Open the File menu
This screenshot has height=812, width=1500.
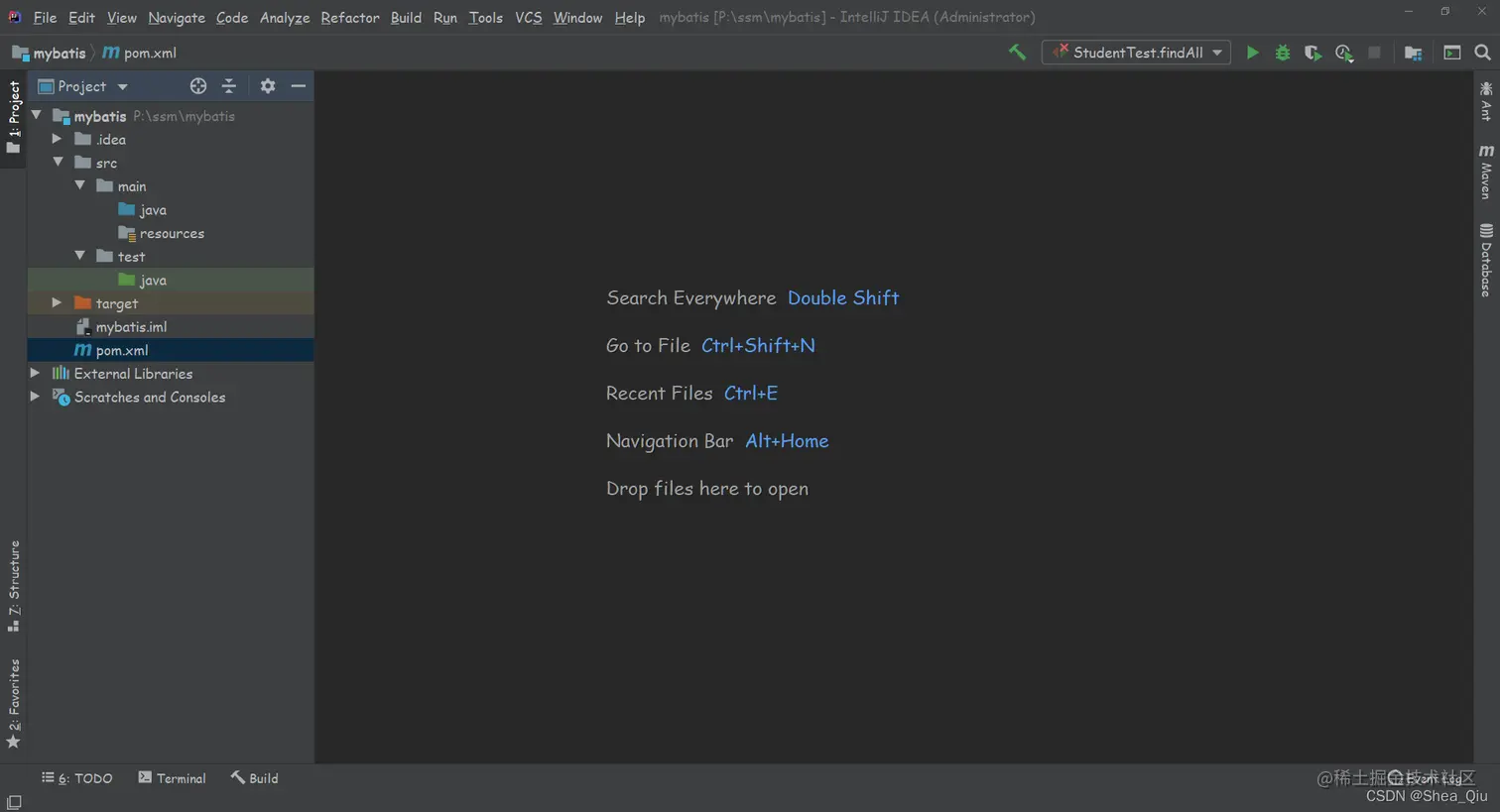tap(45, 17)
